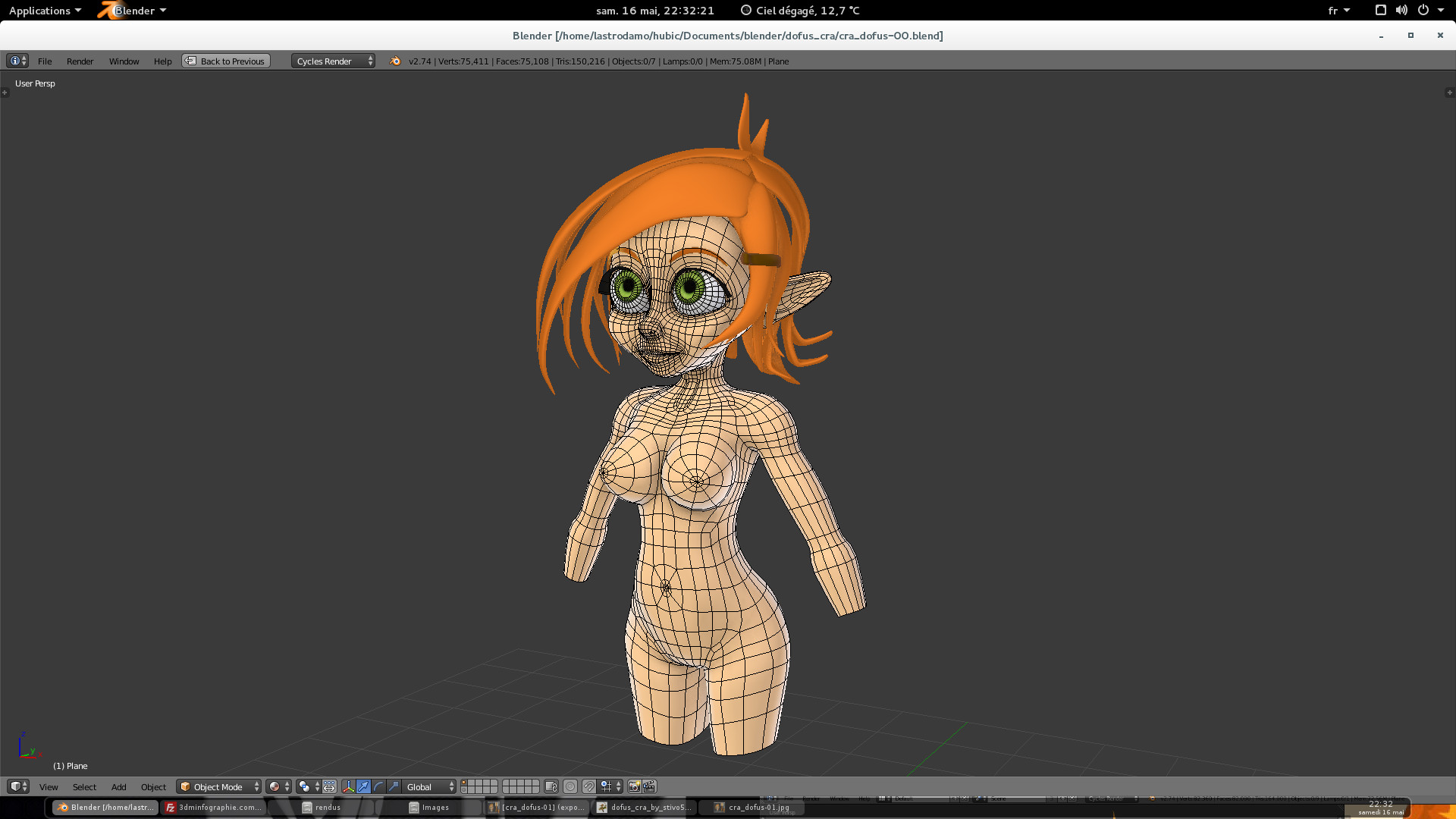Screen dimensions: 1456x819
Task: Switch to Images folder in taskbar
Action: 429,808
